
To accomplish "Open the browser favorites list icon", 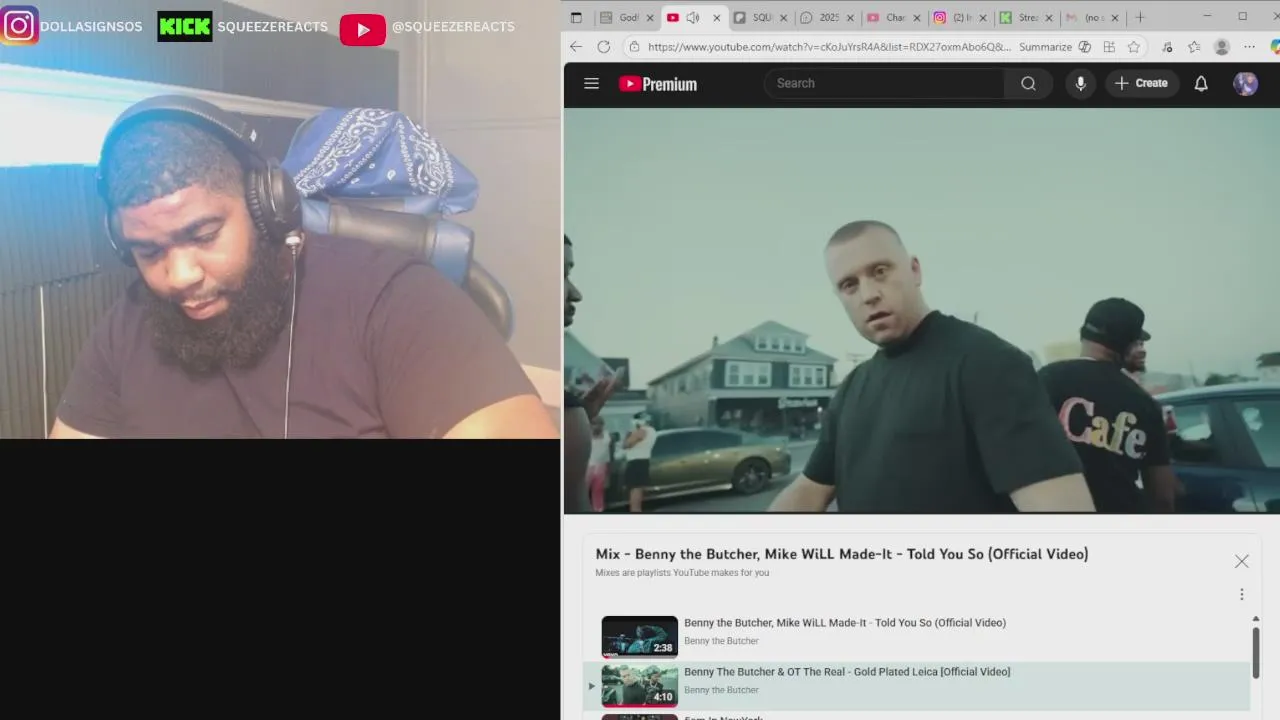I will click(x=1194, y=47).
